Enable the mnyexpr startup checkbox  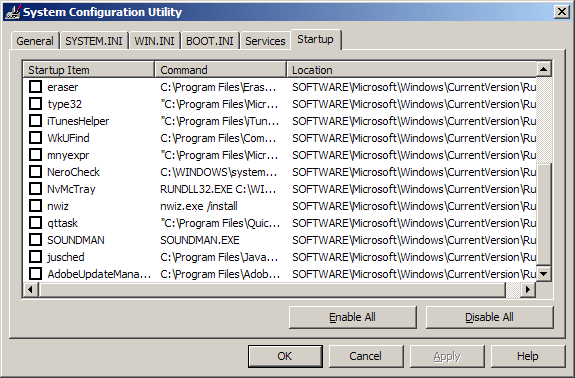pos(36,155)
